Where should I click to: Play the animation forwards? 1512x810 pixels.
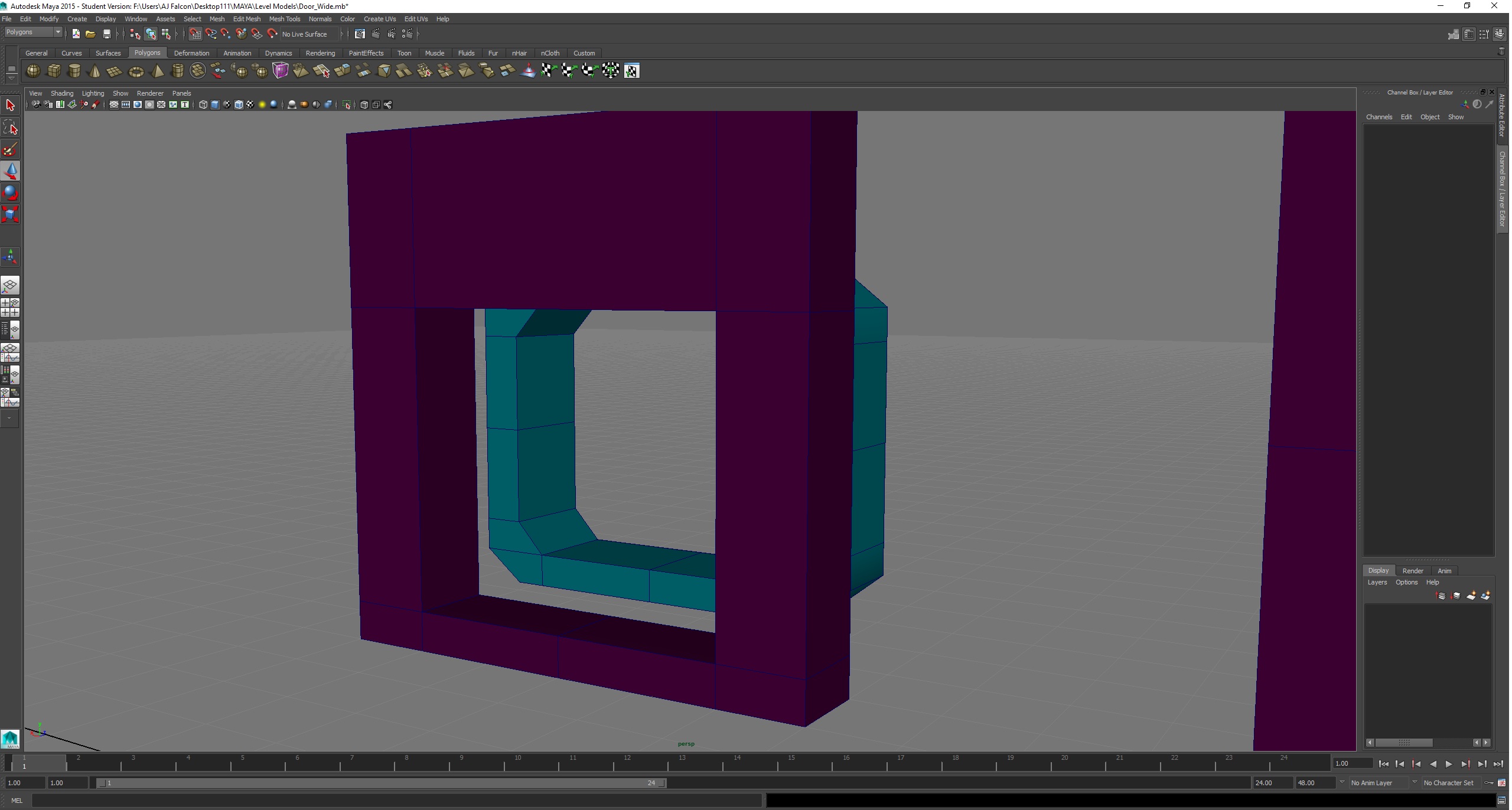[1449, 764]
